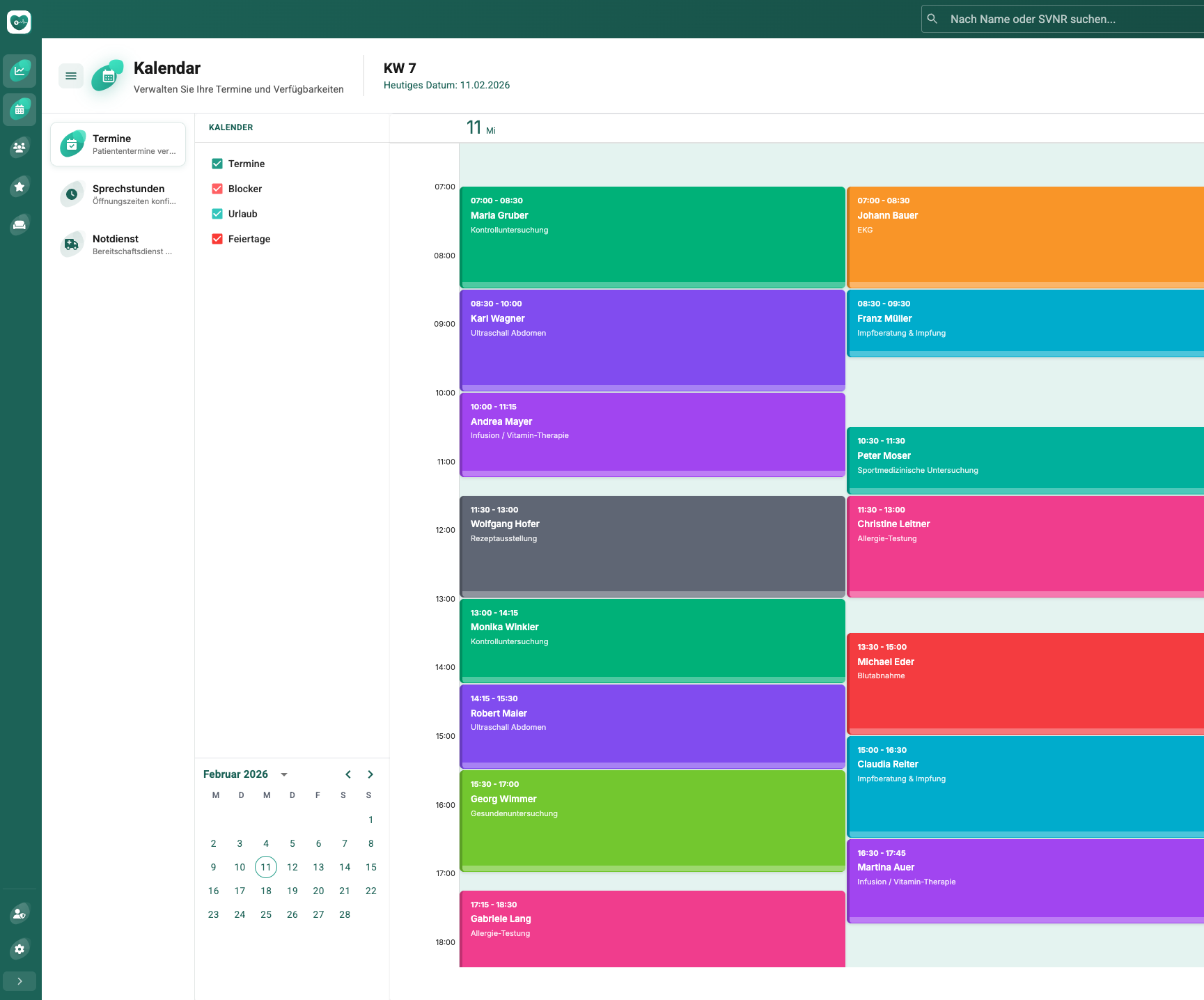Click the star favorites icon in sidebar

coord(19,186)
